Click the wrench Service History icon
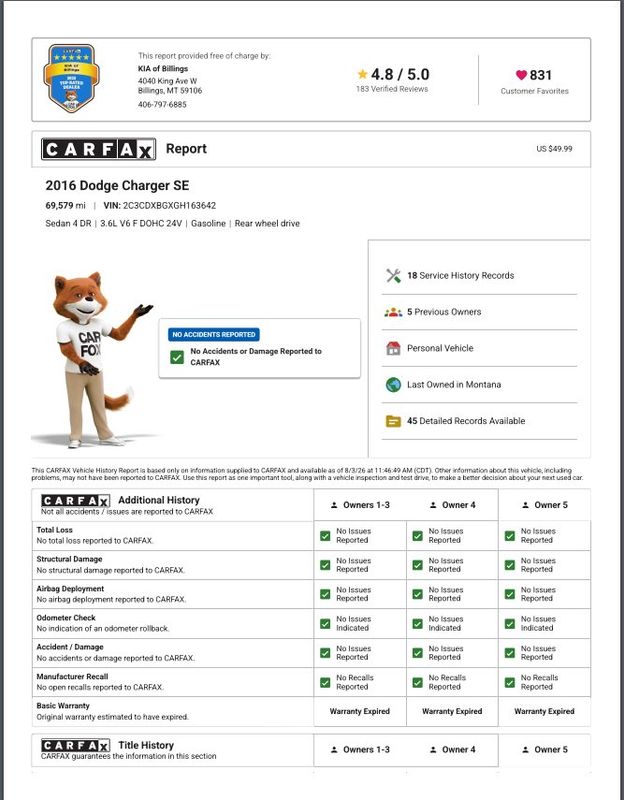 pos(393,276)
